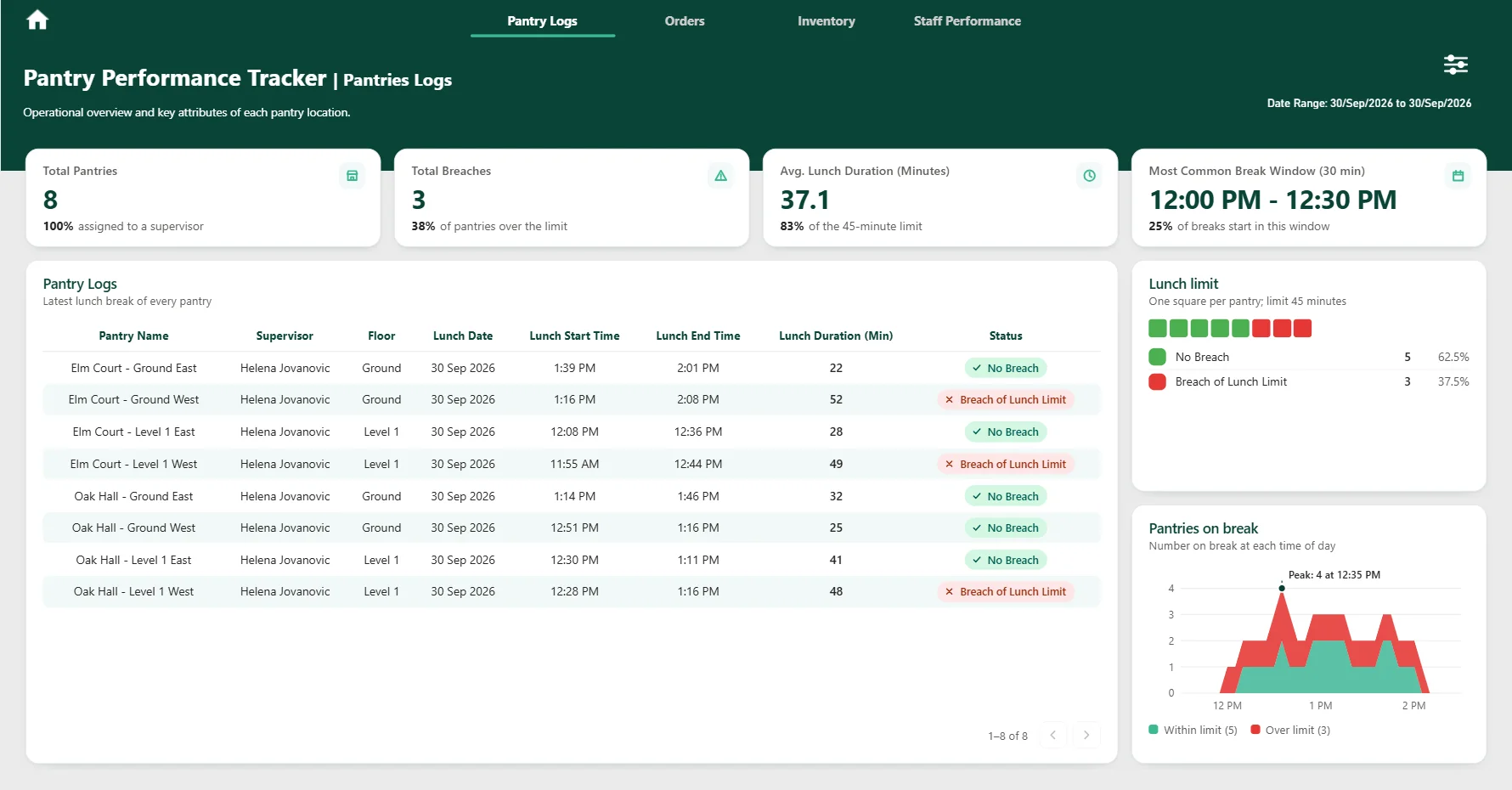Select Oak Hall - Ground West
Viewport: 1512px width, 790px height.
[572, 528]
